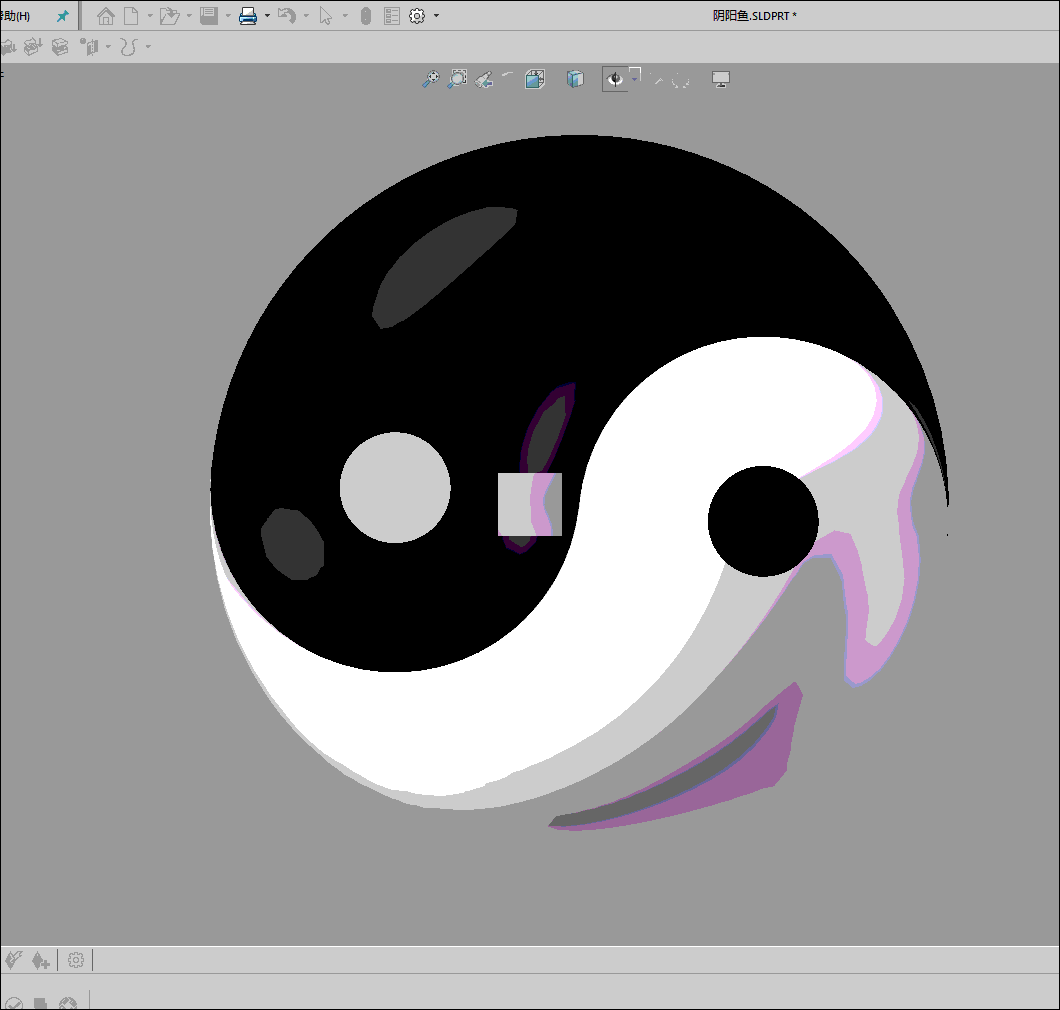This screenshot has width=1060, height=1010.
Task: Open the Help (H) menu
Action: point(15,16)
